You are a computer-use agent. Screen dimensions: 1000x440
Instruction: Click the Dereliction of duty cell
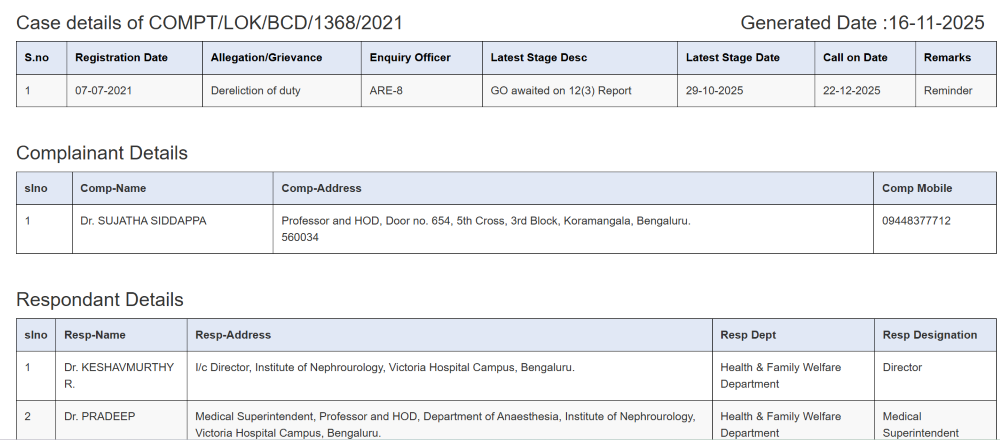pos(256,90)
